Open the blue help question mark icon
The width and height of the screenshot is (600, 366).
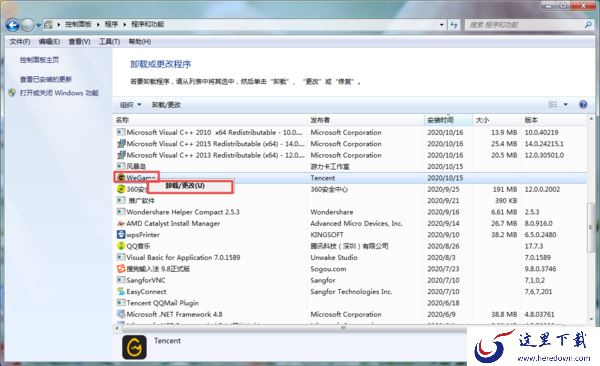tap(583, 105)
